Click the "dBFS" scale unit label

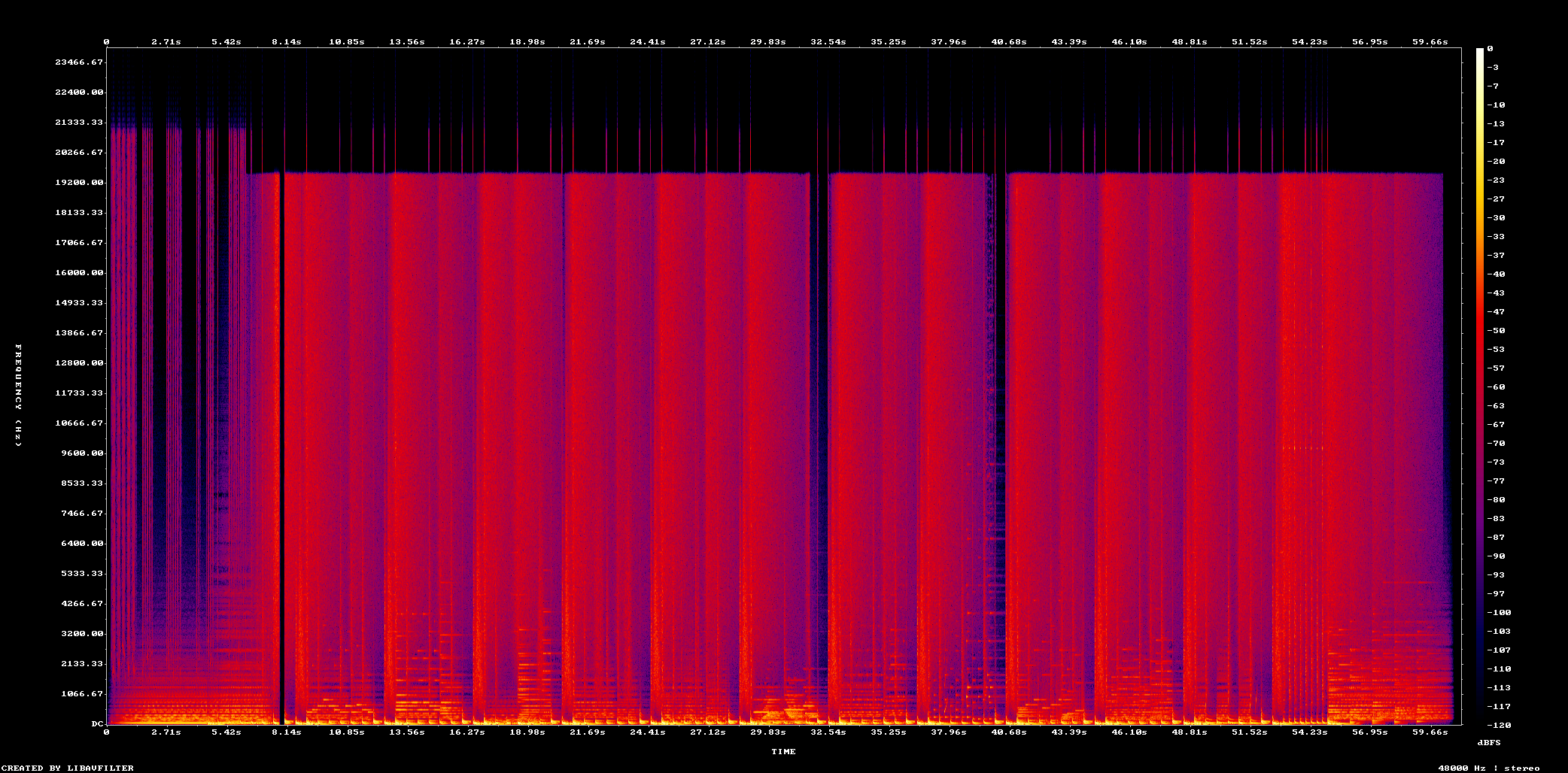[1489, 742]
